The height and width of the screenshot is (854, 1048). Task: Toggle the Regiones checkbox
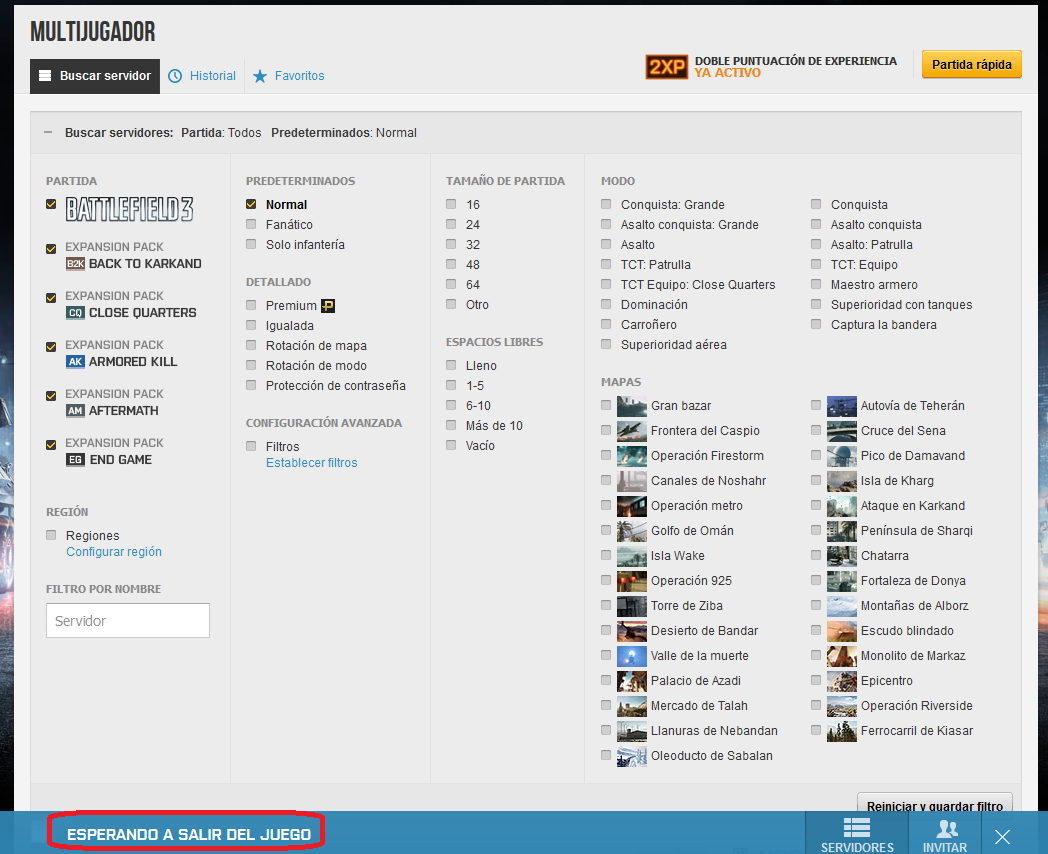pos(51,535)
